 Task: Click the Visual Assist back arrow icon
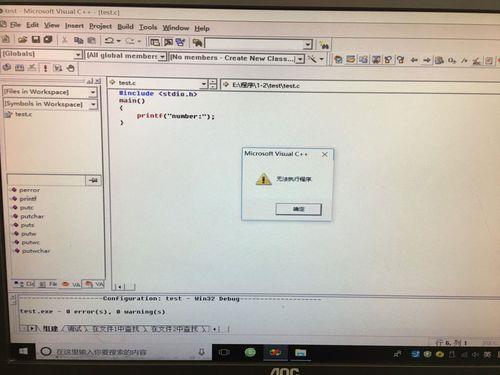coord(414,60)
